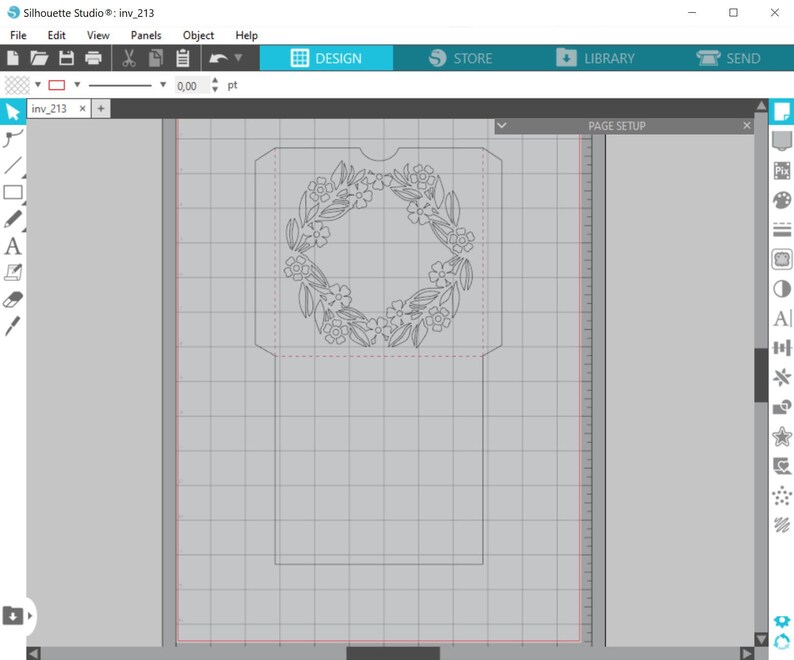Open the Favorites star panel
The width and height of the screenshot is (794, 660).
pyautogui.click(x=781, y=436)
